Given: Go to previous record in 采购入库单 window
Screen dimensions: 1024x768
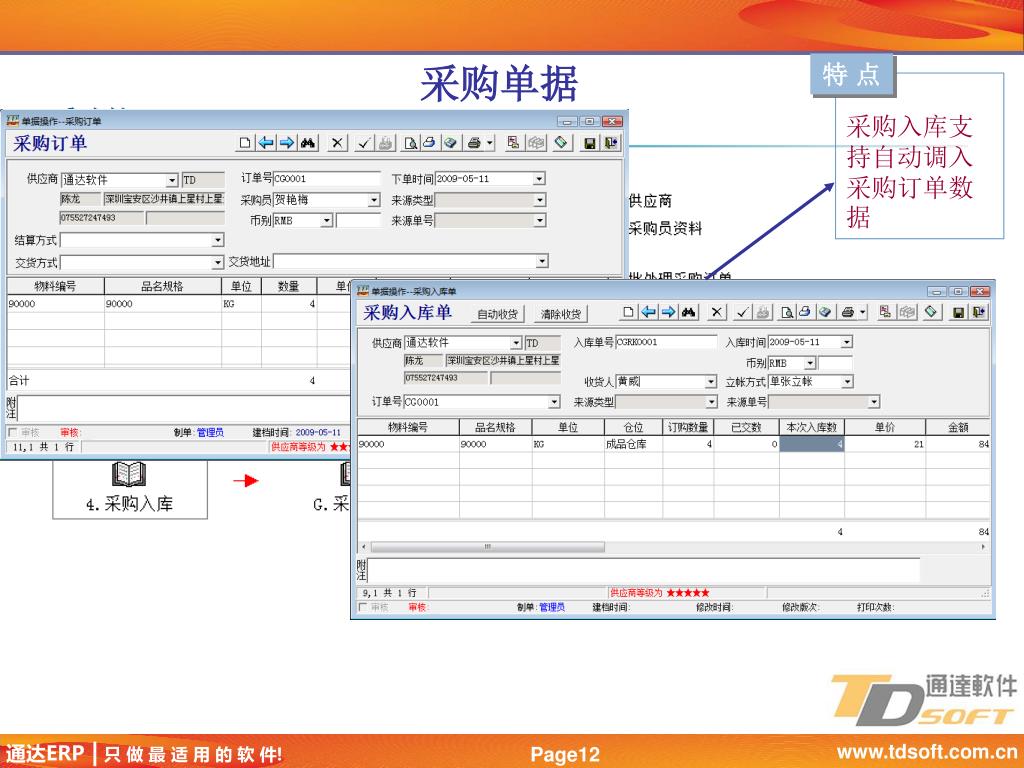Looking at the screenshot, I should click(648, 312).
